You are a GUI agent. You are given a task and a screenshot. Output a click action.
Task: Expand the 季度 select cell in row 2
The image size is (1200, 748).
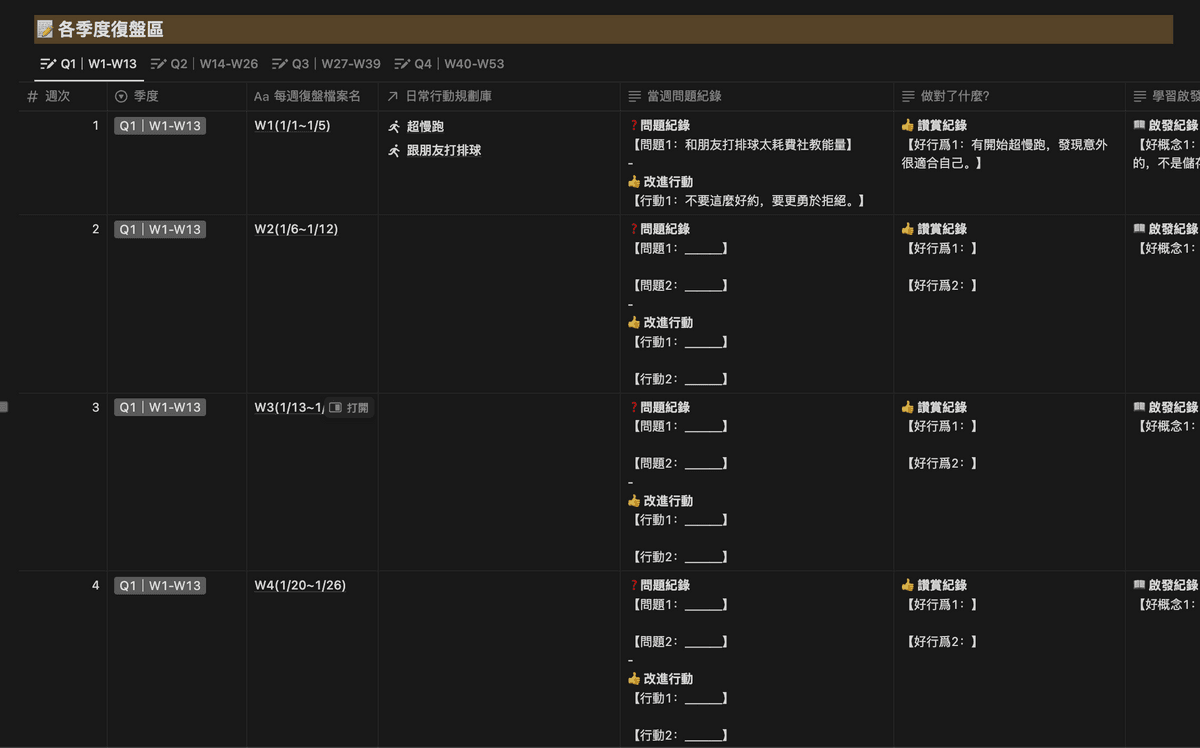(x=160, y=230)
